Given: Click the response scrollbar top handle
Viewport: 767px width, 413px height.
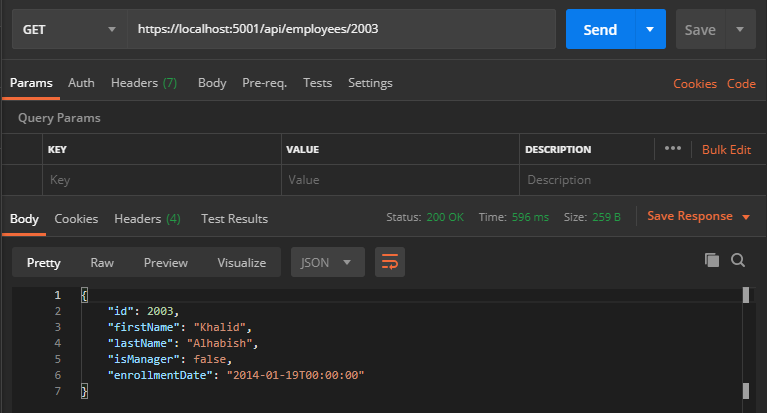Looking at the screenshot, I should coord(746,295).
